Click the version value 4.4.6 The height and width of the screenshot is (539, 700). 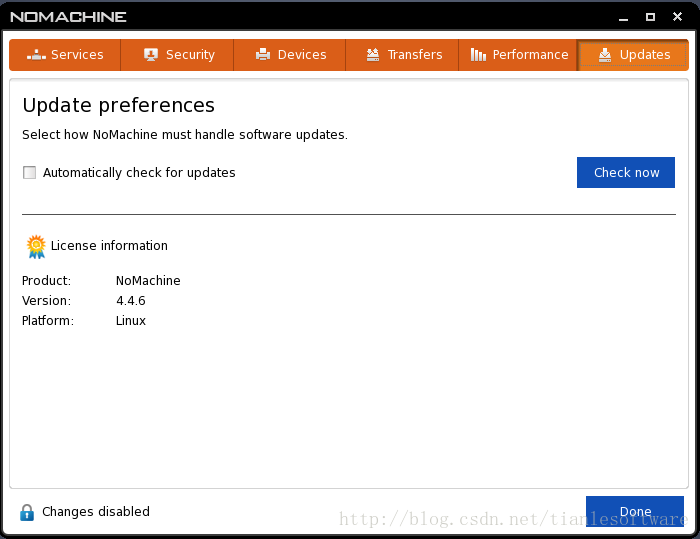(131, 301)
